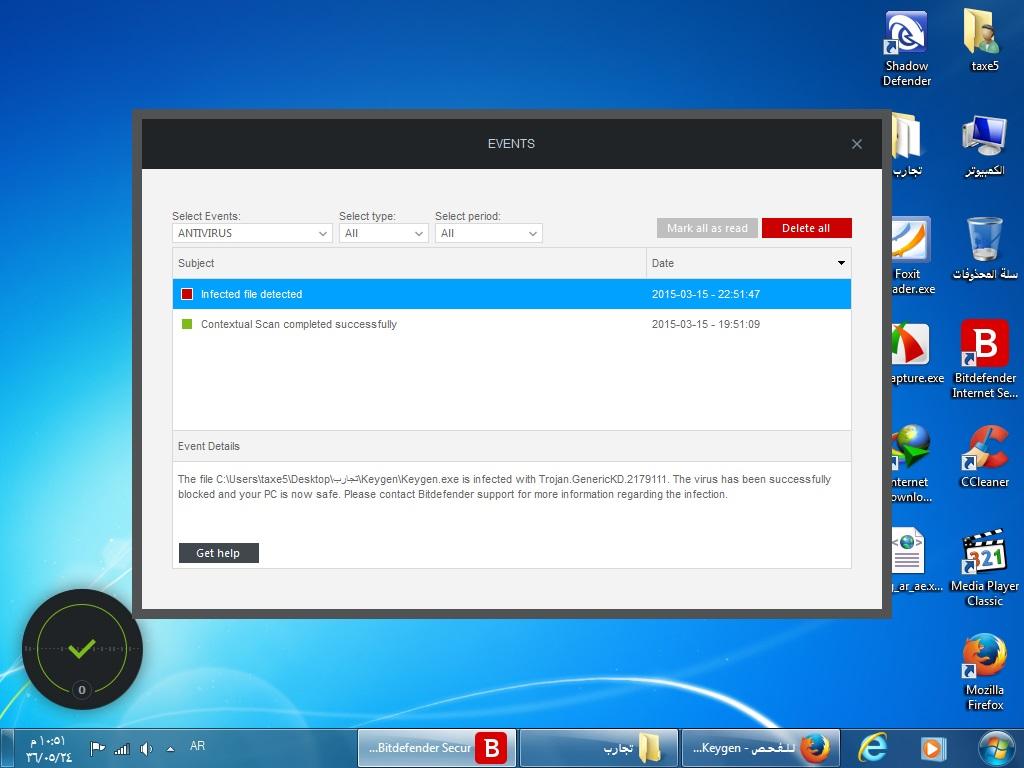
Task: Click the taskbar clock and date
Action: pyautogui.click(x=48, y=749)
